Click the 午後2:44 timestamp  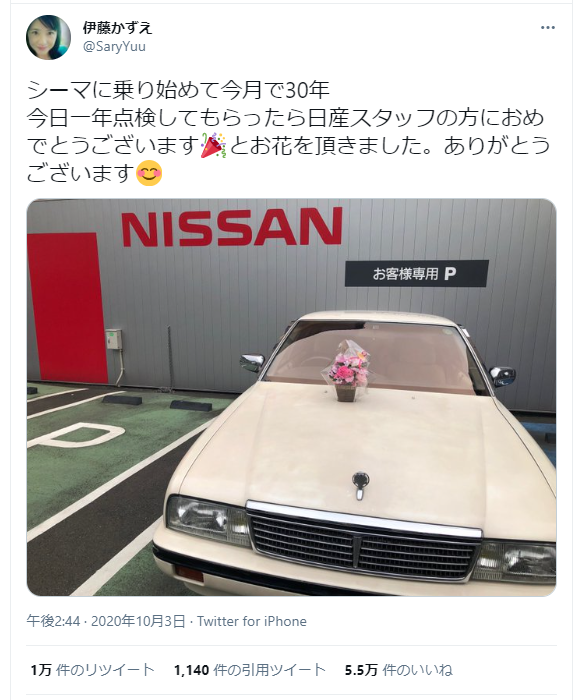53,621
